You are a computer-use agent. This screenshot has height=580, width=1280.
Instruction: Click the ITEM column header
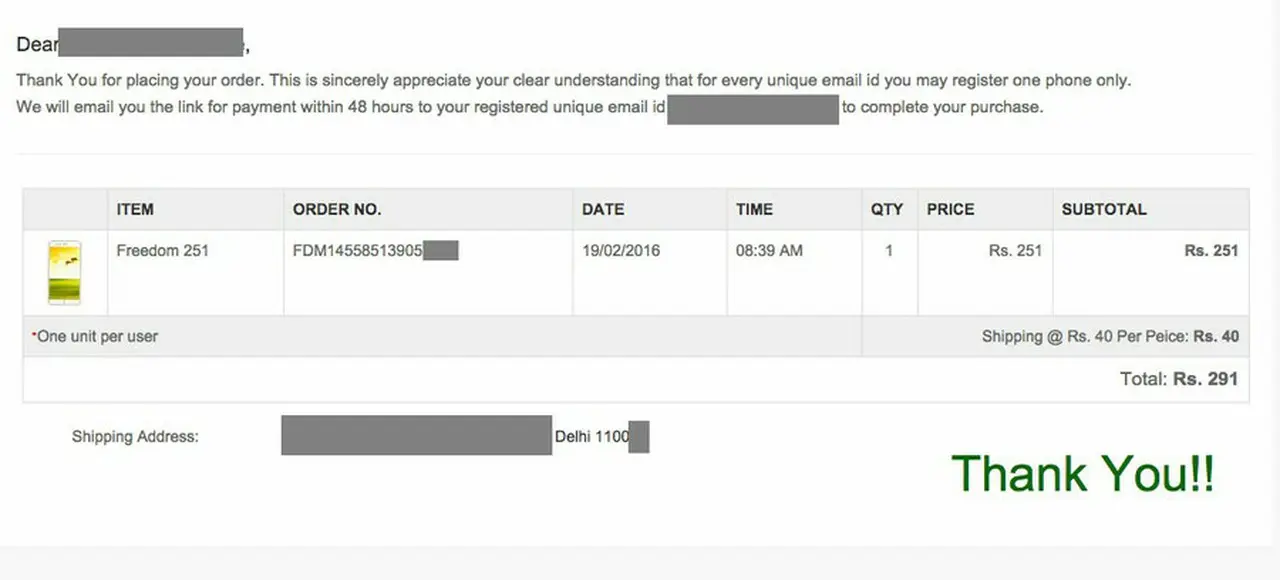tap(135, 210)
